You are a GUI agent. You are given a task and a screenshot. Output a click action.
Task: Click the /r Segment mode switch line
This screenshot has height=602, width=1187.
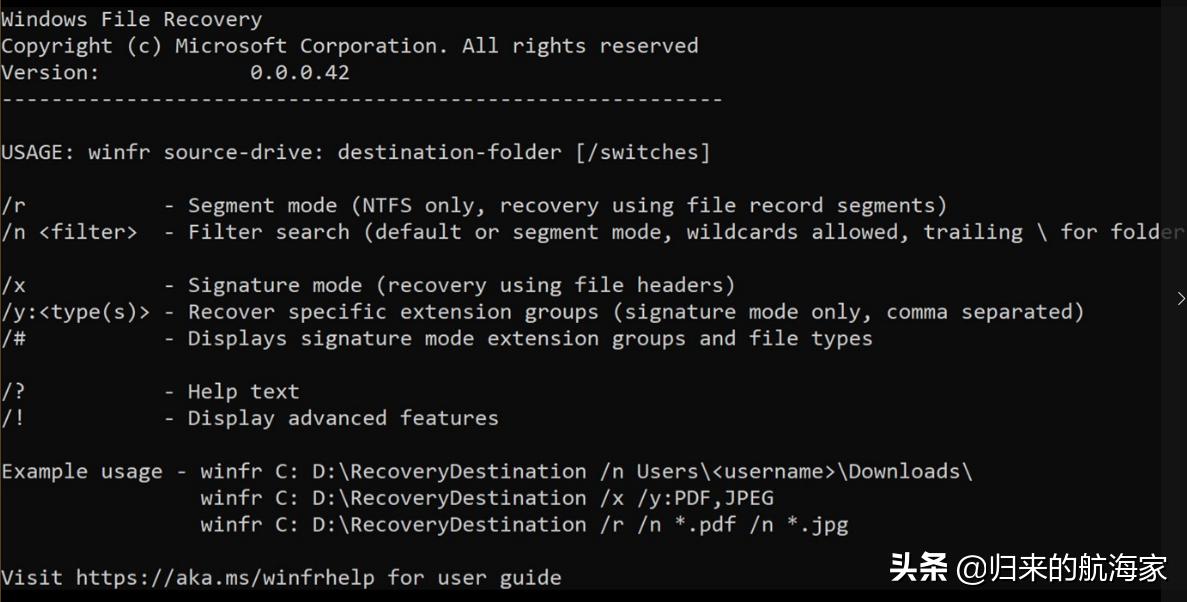point(473,206)
